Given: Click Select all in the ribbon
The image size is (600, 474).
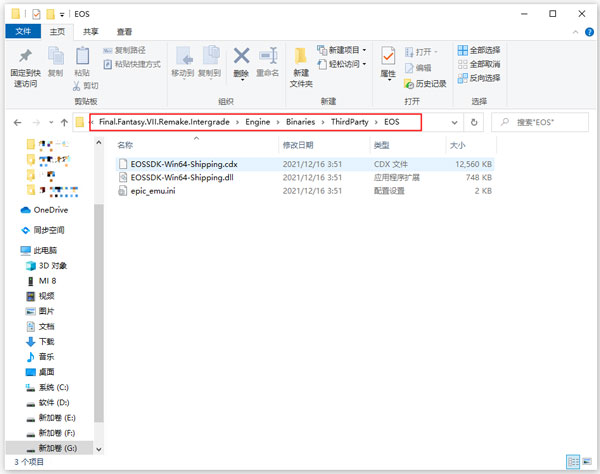Looking at the screenshot, I should (479, 50).
